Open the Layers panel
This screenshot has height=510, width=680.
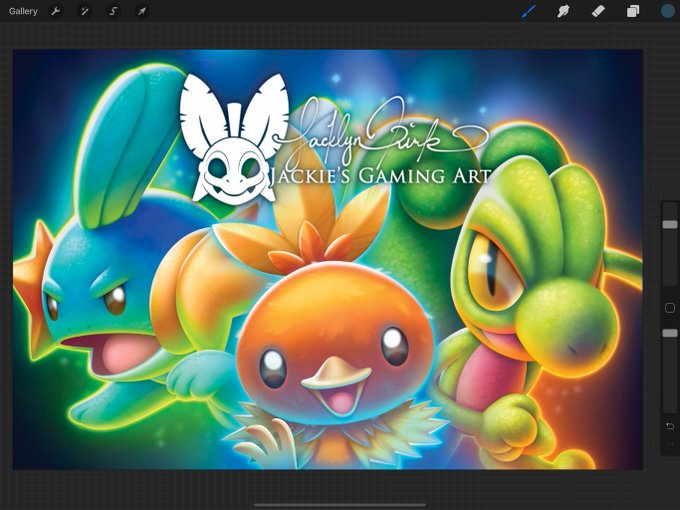(633, 11)
